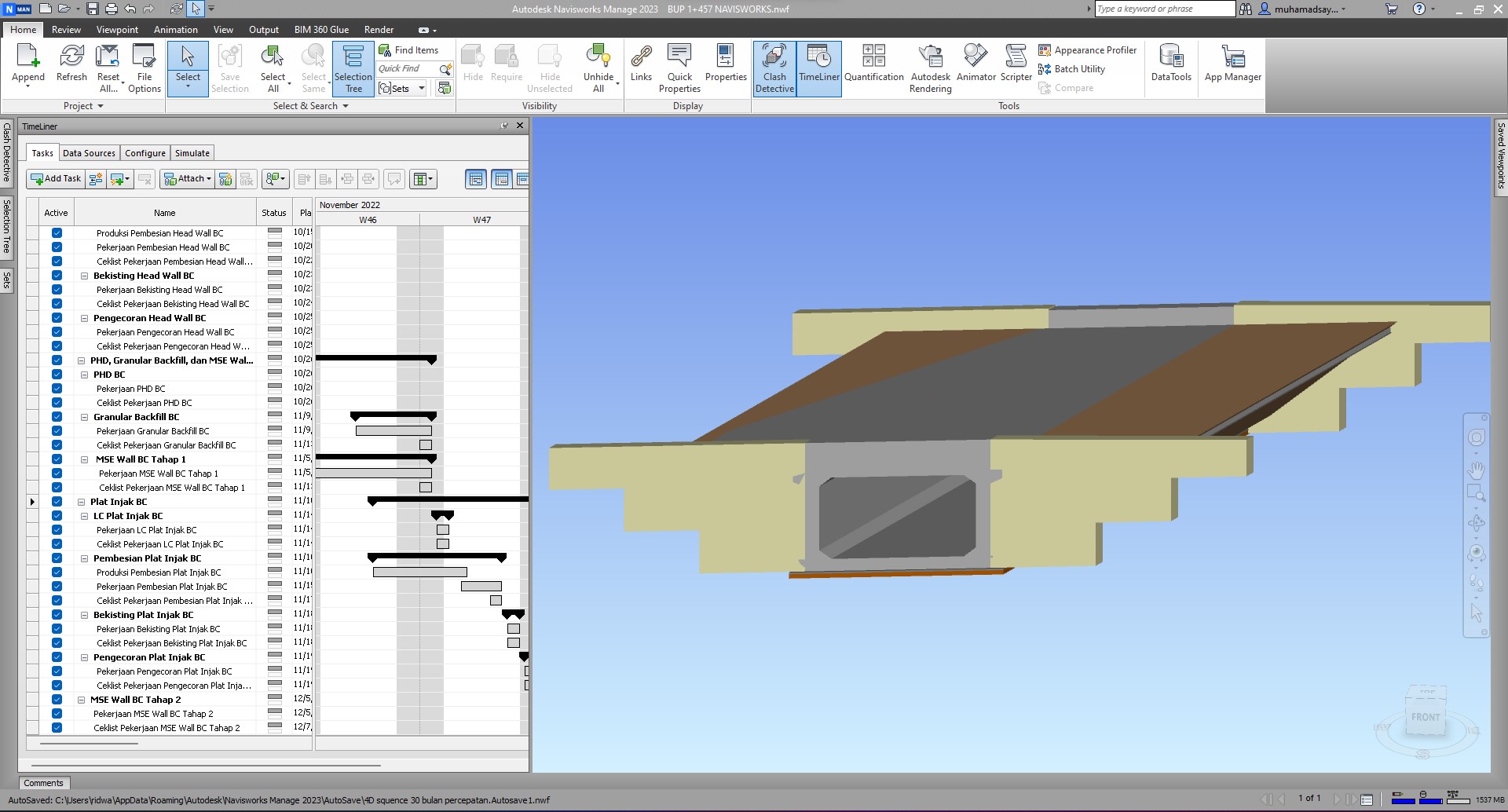Uncheck Active for LC Plat Injak BC

point(57,516)
